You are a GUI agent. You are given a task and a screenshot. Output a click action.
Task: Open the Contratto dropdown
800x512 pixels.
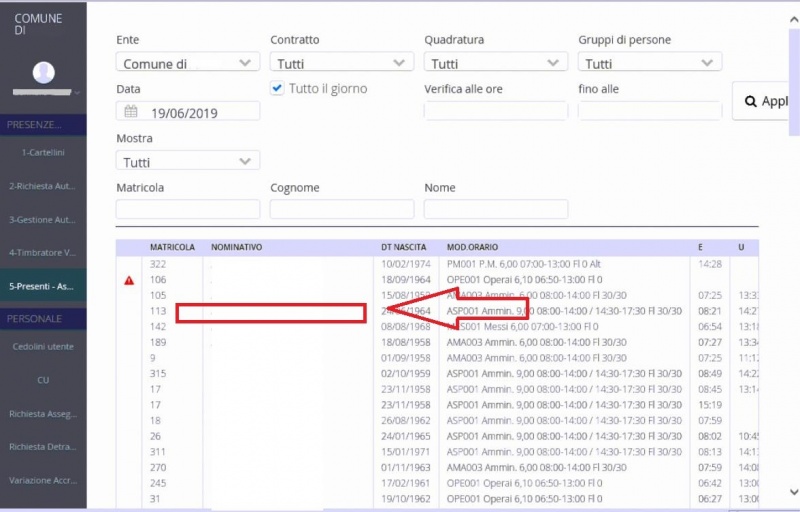point(342,63)
